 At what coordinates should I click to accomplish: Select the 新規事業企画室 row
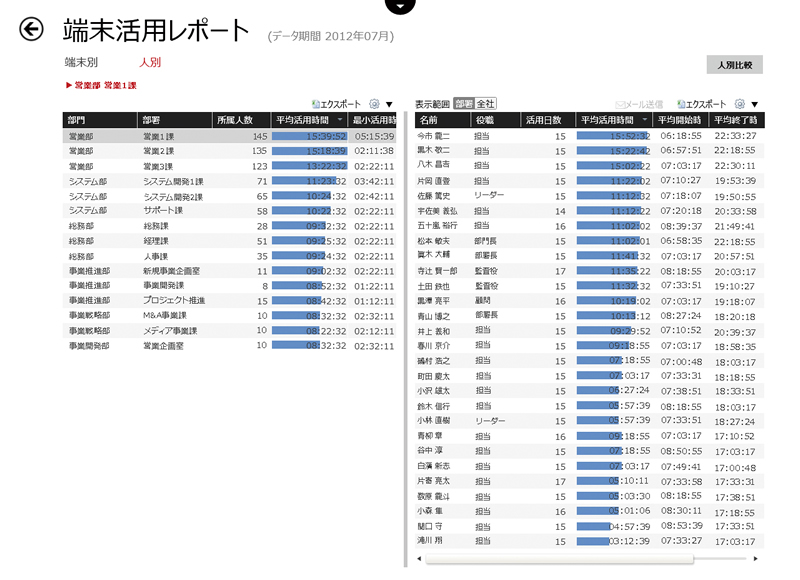pos(230,271)
